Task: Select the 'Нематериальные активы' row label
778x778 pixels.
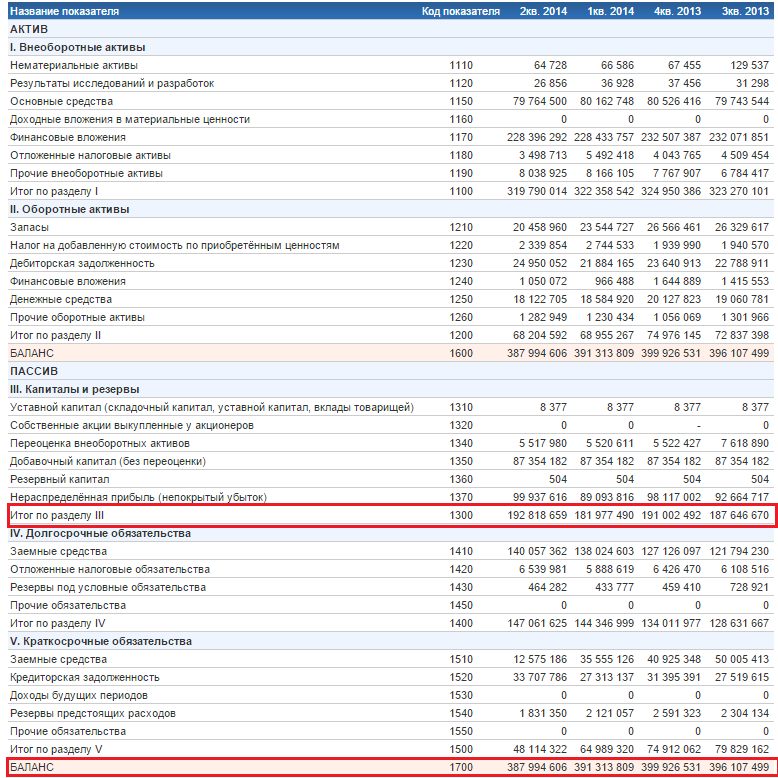Action: [74, 65]
